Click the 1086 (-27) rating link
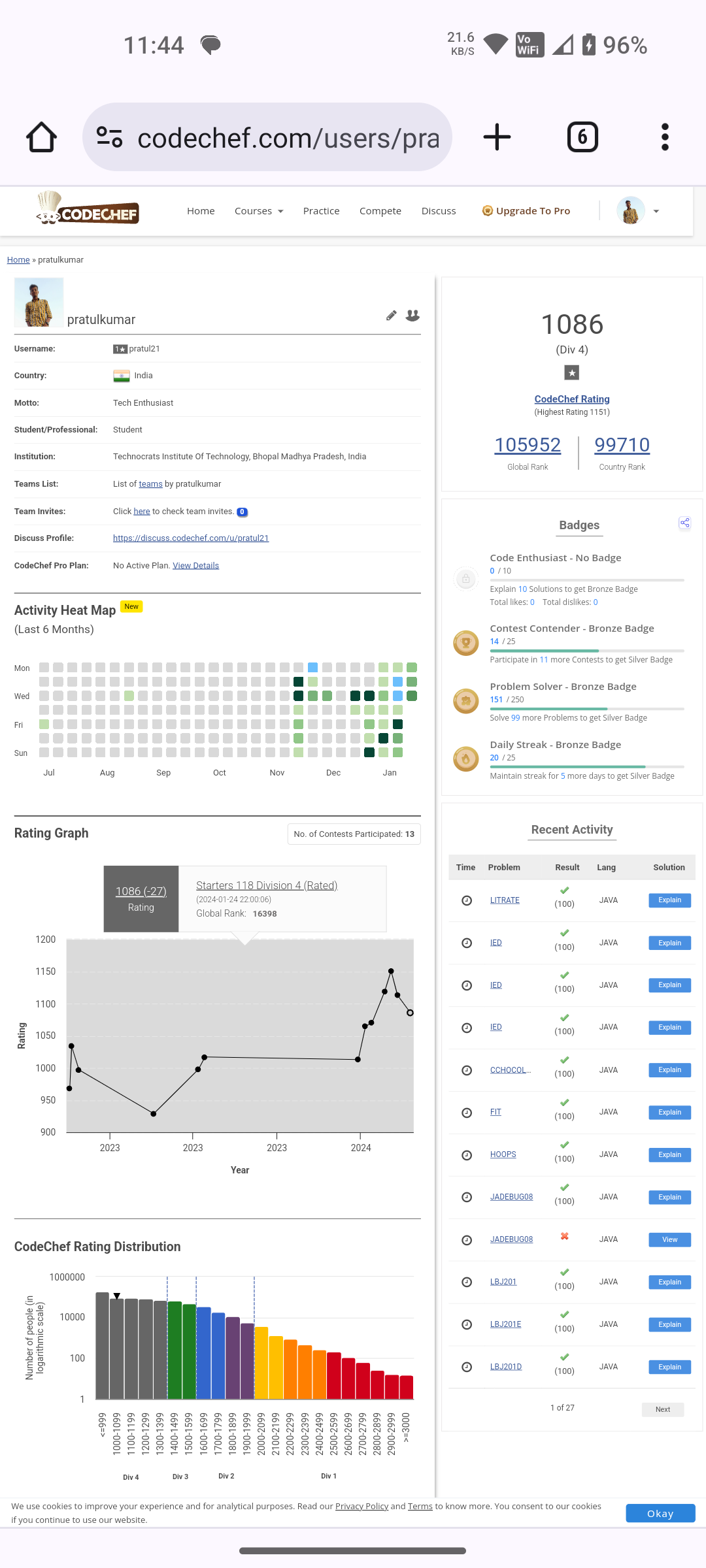The height and width of the screenshot is (1568, 706). 141,891
